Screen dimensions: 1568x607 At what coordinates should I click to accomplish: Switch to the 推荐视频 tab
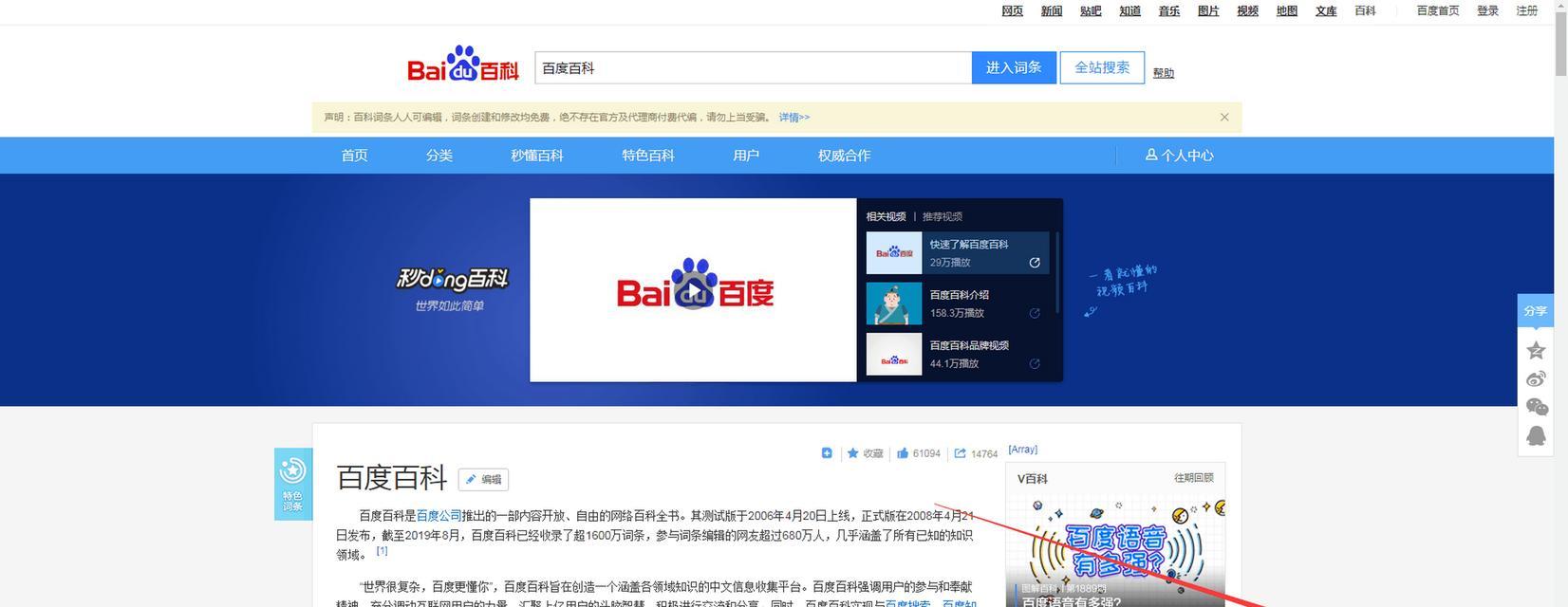click(943, 216)
